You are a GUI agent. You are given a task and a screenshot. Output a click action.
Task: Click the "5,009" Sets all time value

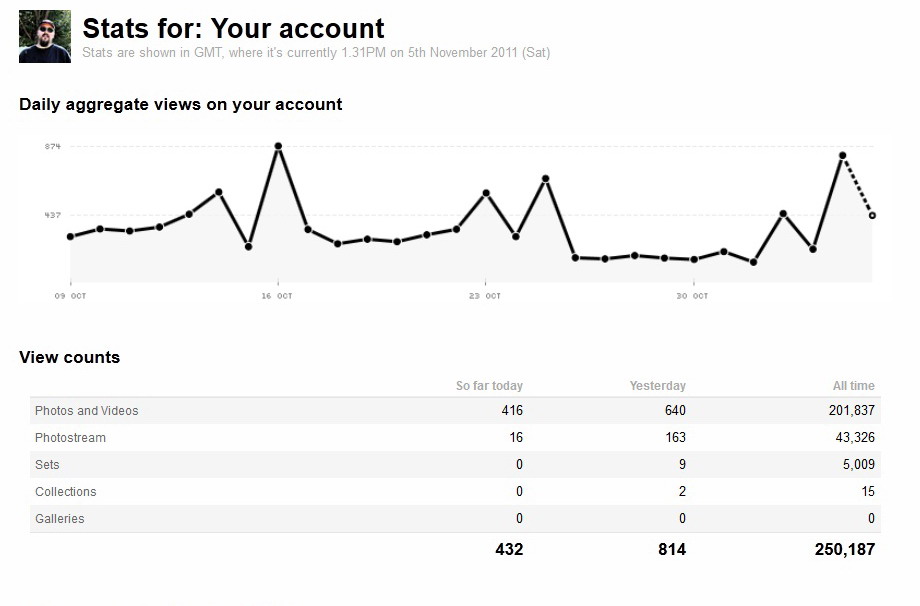[859, 465]
